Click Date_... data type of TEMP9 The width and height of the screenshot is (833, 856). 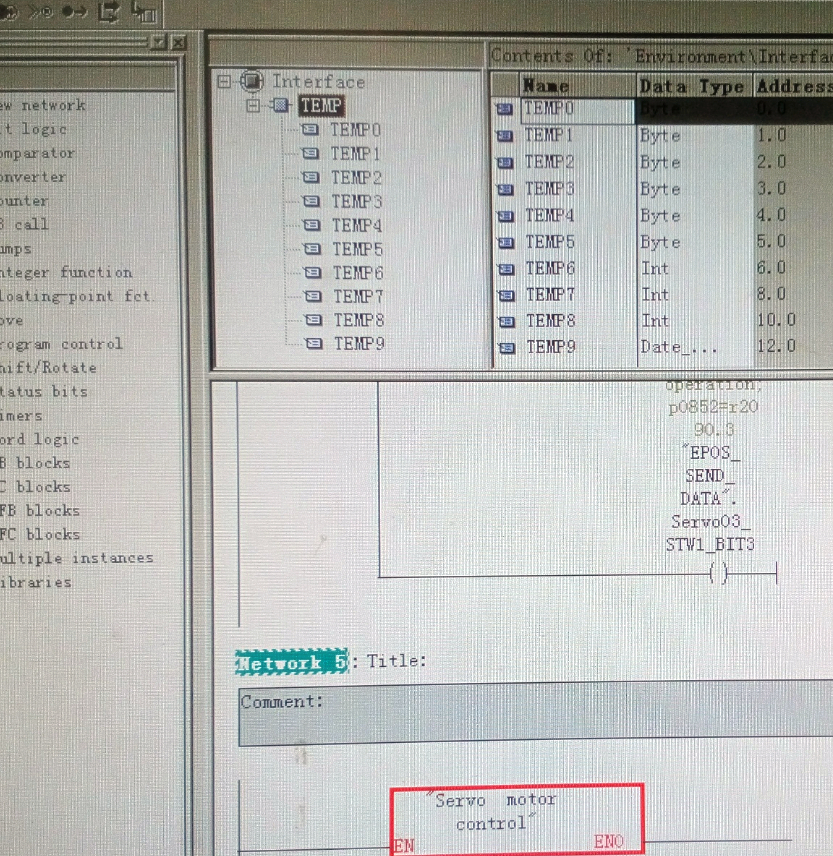(678, 347)
